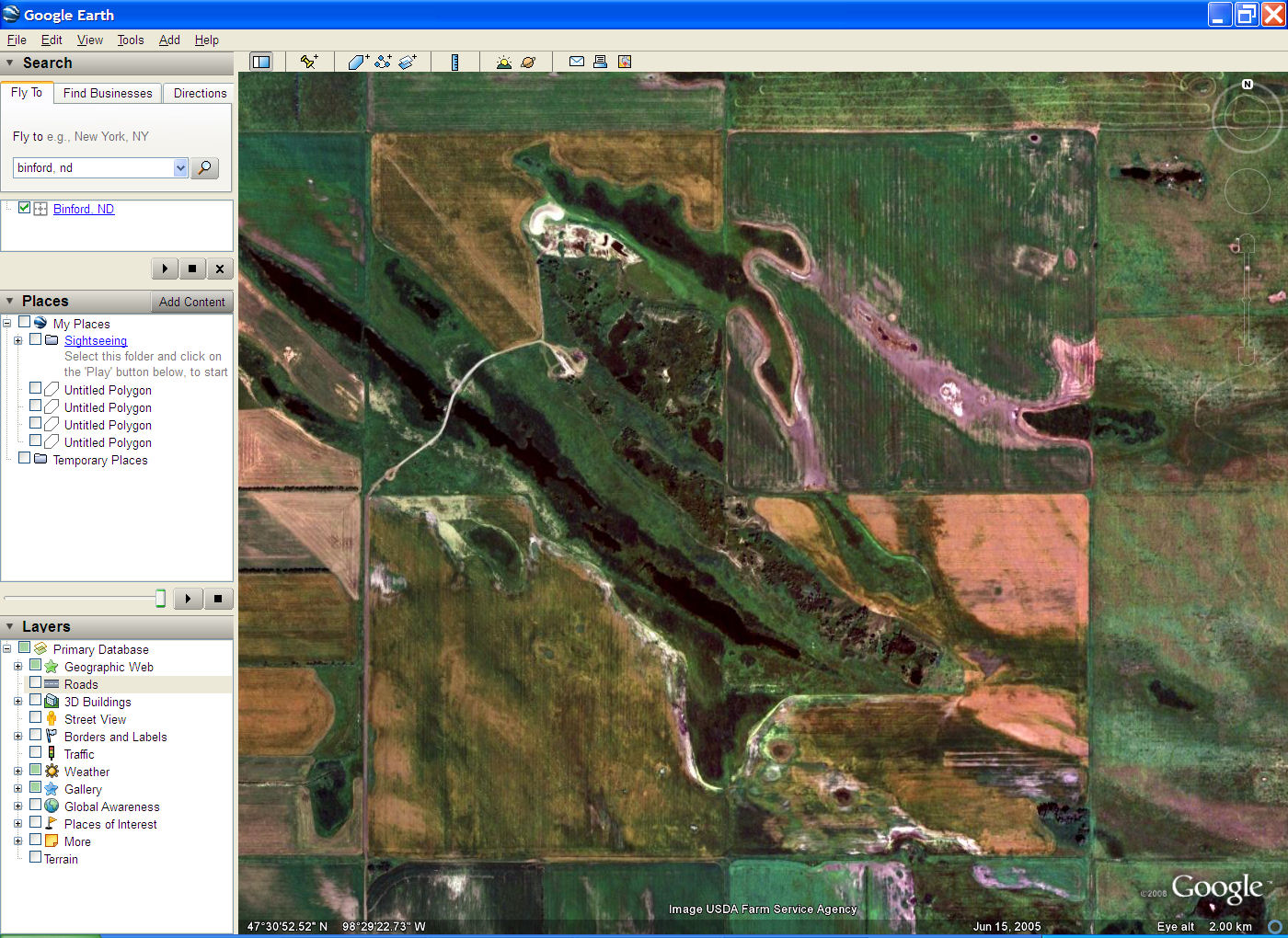Screen dimensions: 1288x938
Task: Open the Sightseeing folder link
Action: (x=96, y=340)
